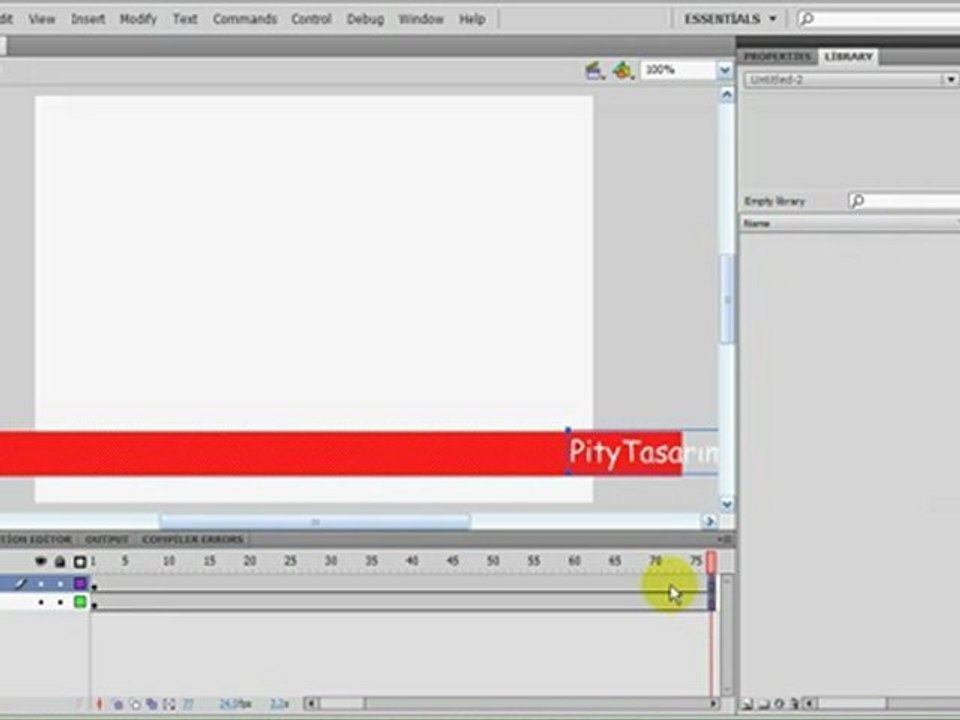
Task: Click the timeline horizontal scrollbar thumb
Action: pos(342,703)
